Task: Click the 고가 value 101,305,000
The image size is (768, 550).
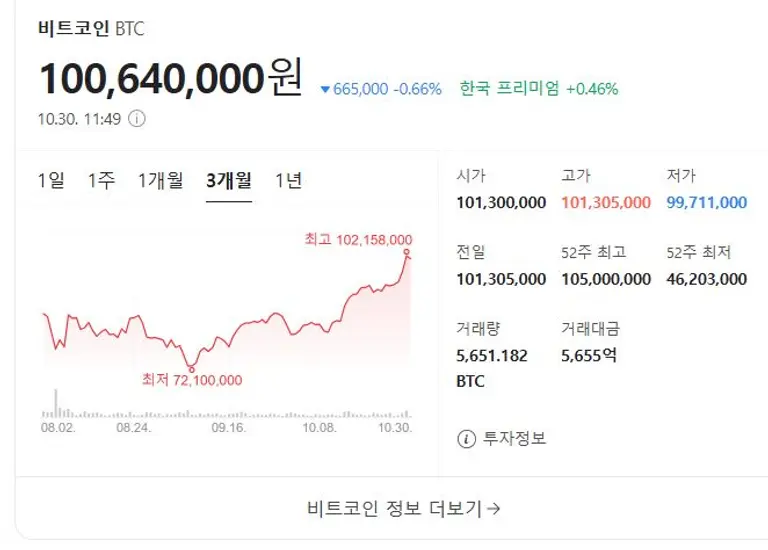Action: [x=606, y=203]
